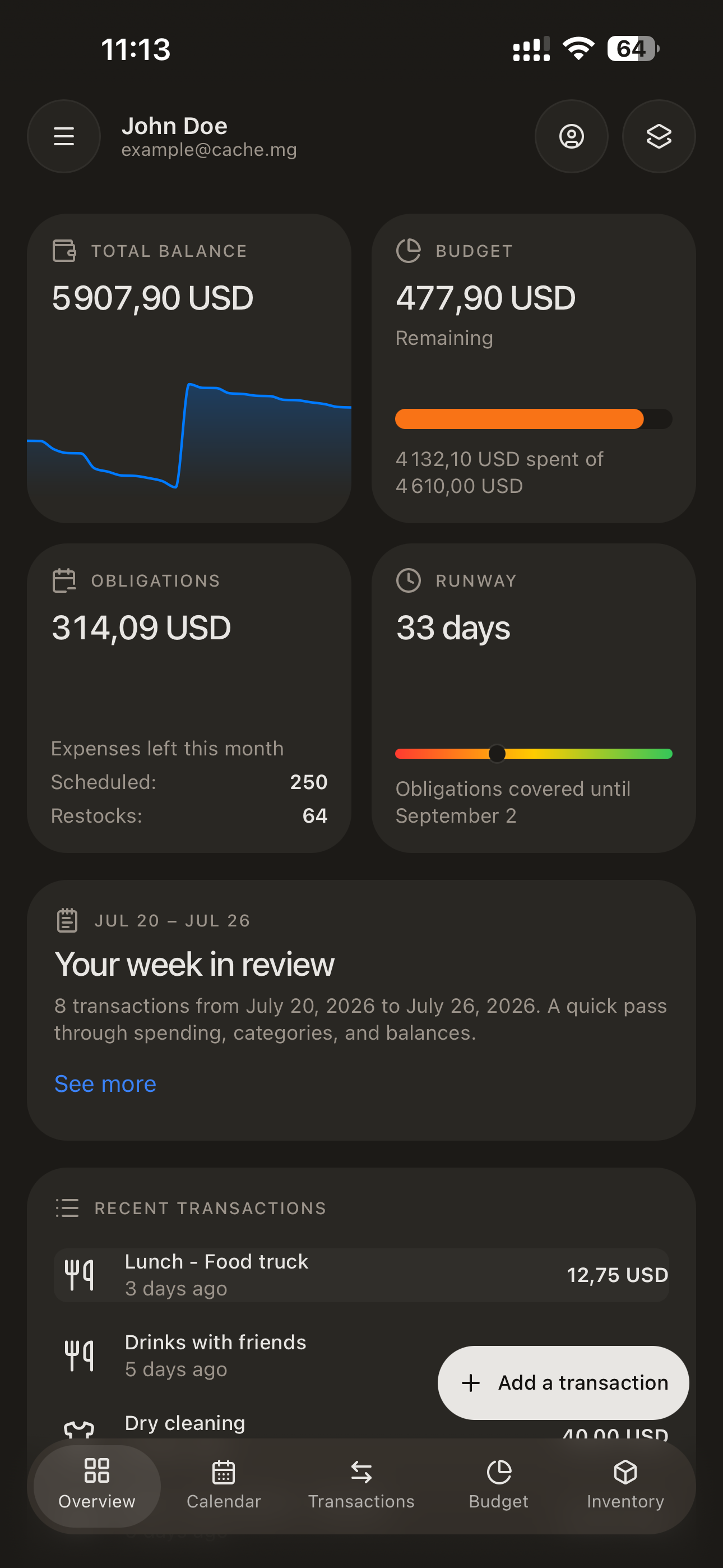Image resolution: width=723 pixels, height=1568 pixels.
Task: Tap Add a transaction button
Action: (563, 1383)
